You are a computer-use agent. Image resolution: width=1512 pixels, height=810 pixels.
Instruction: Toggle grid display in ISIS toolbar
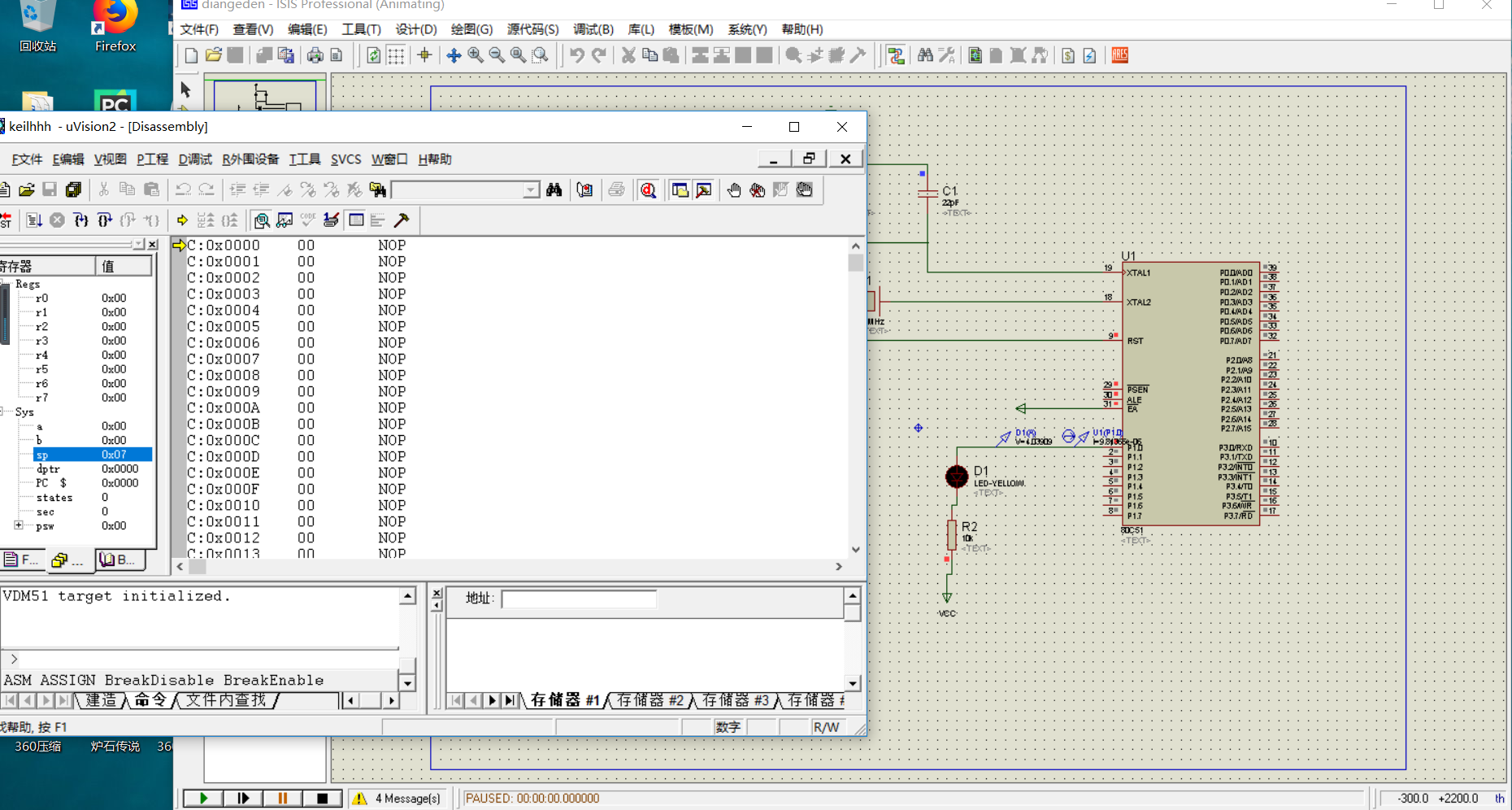point(396,55)
